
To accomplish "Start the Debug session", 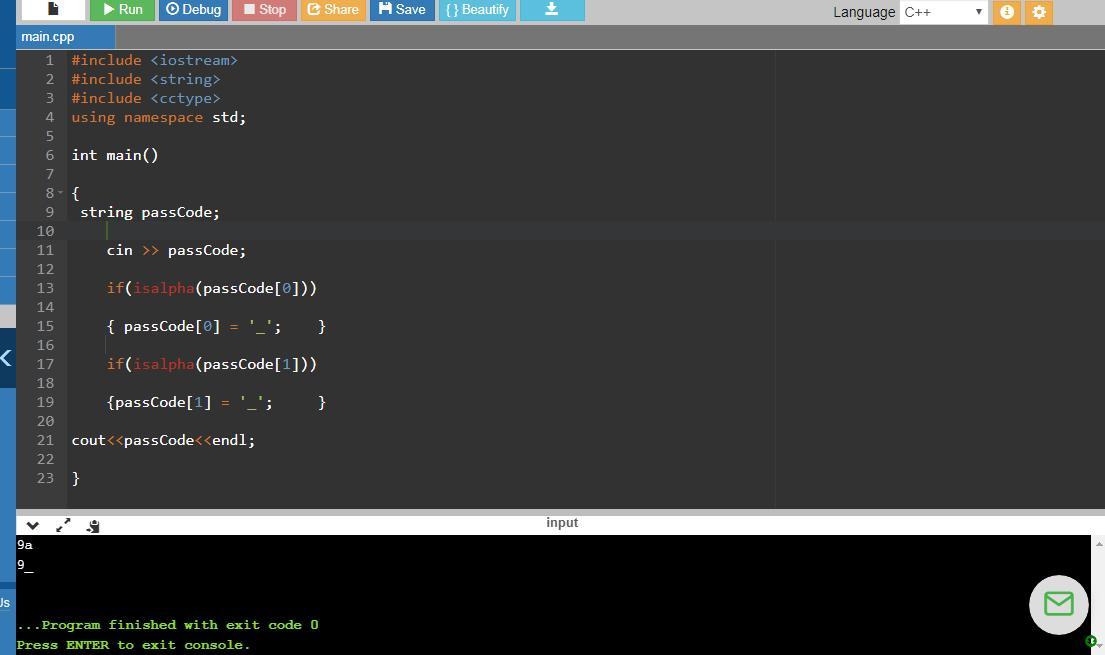I will 194,10.
